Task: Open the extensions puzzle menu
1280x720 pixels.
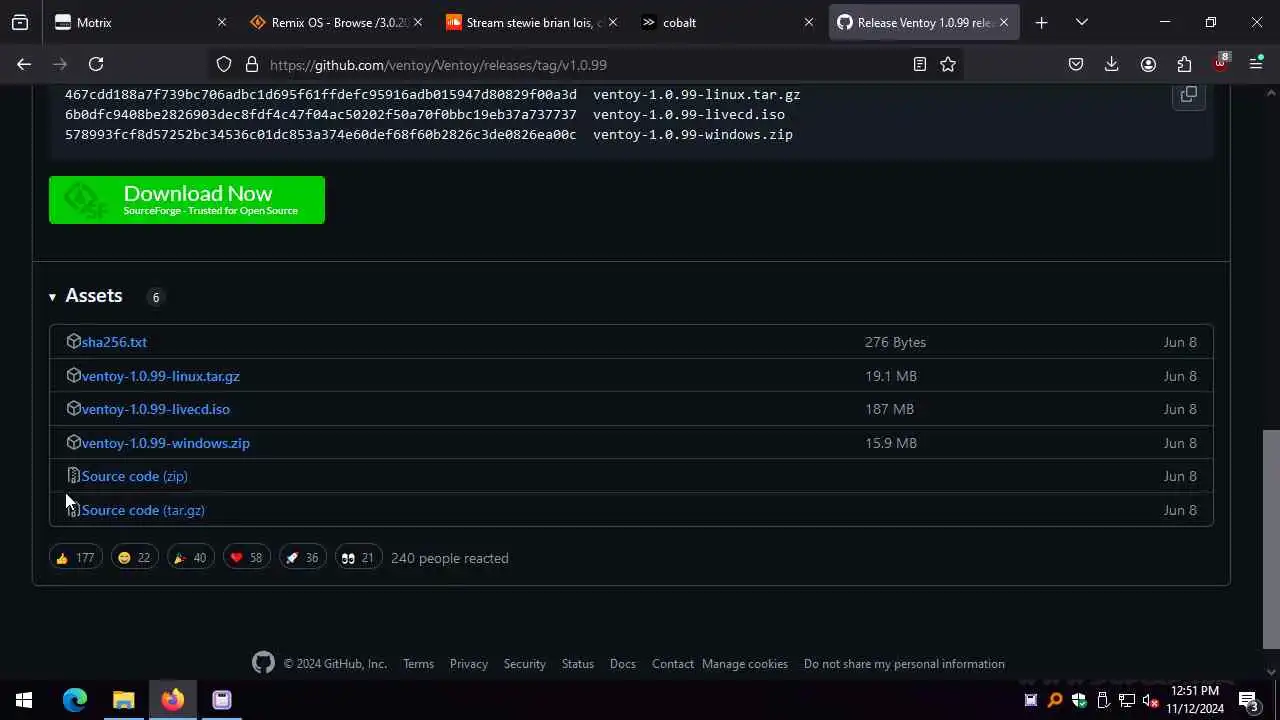Action: click(1184, 64)
